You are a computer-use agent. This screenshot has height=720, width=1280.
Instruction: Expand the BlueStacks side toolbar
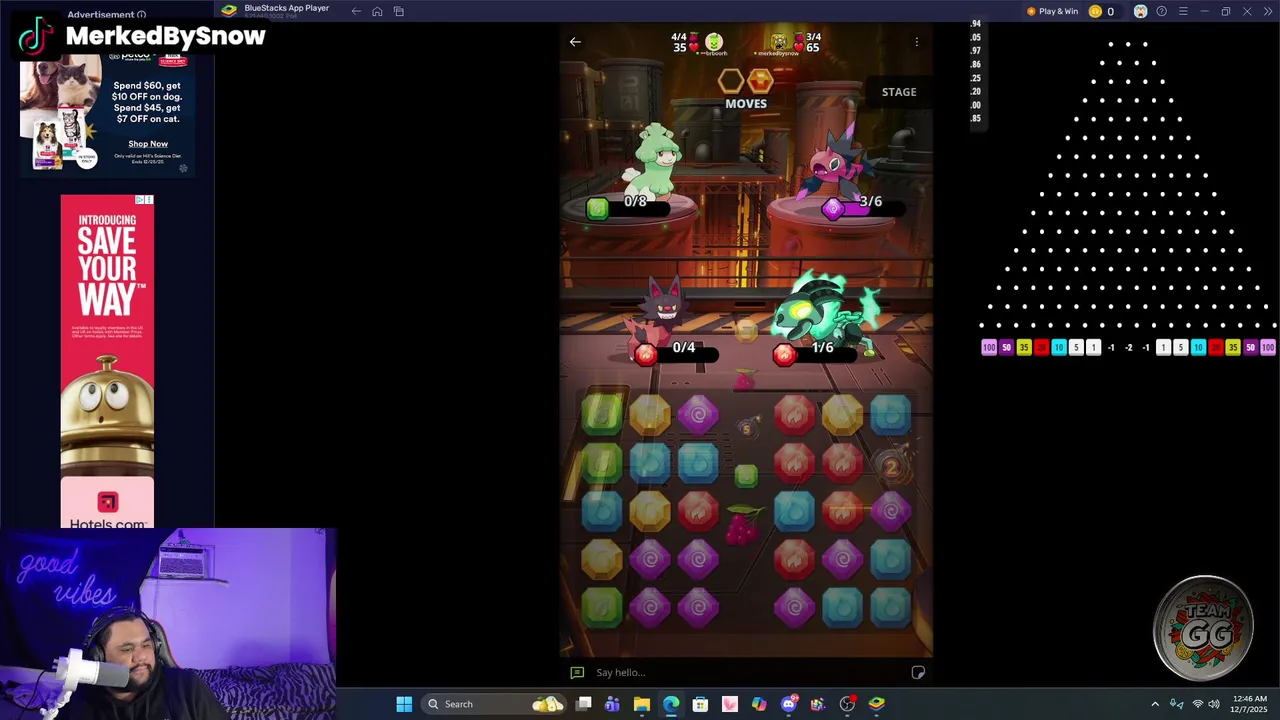click(x=1267, y=11)
